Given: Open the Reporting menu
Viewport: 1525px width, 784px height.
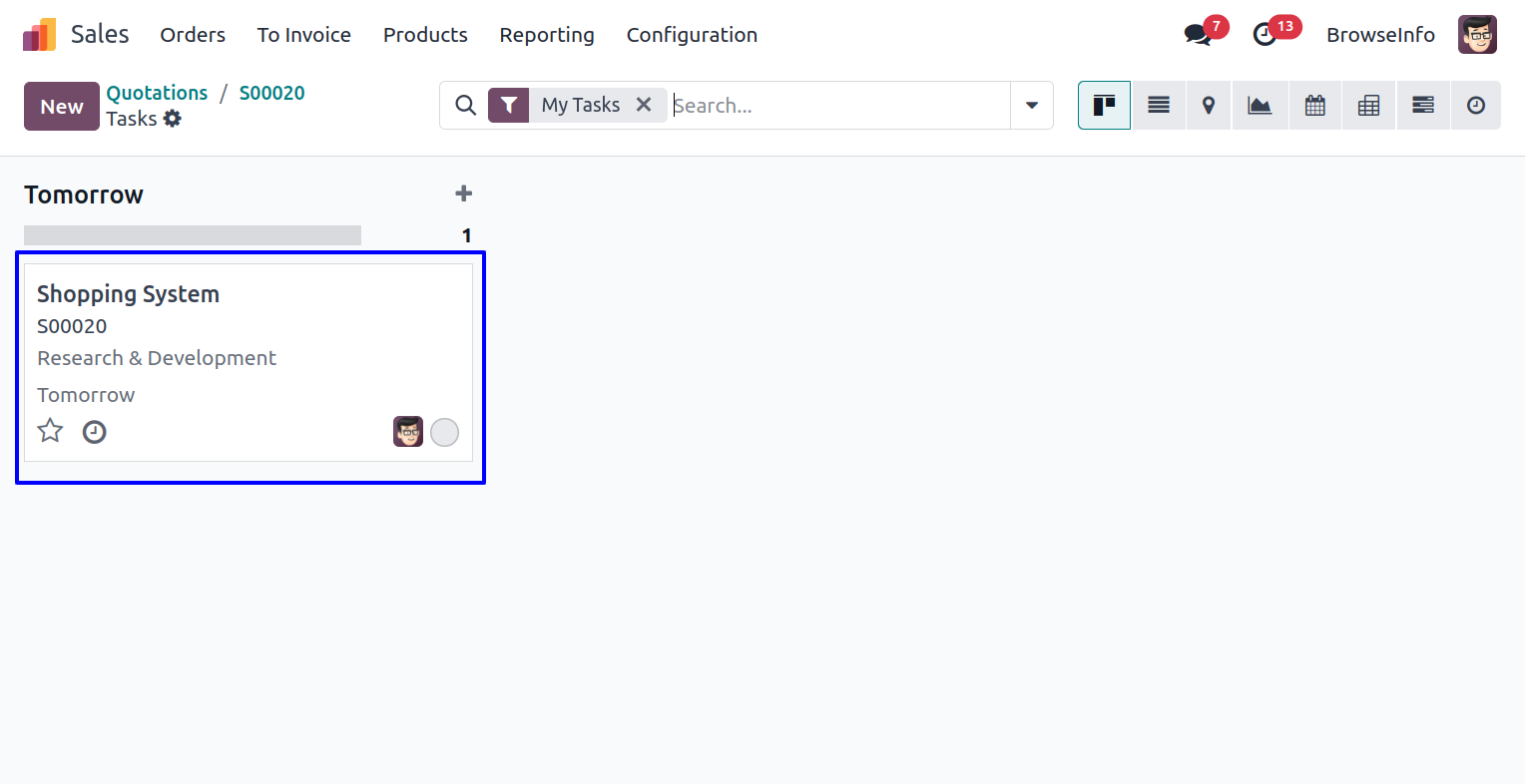Looking at the screenshot, I should point(547,35).
